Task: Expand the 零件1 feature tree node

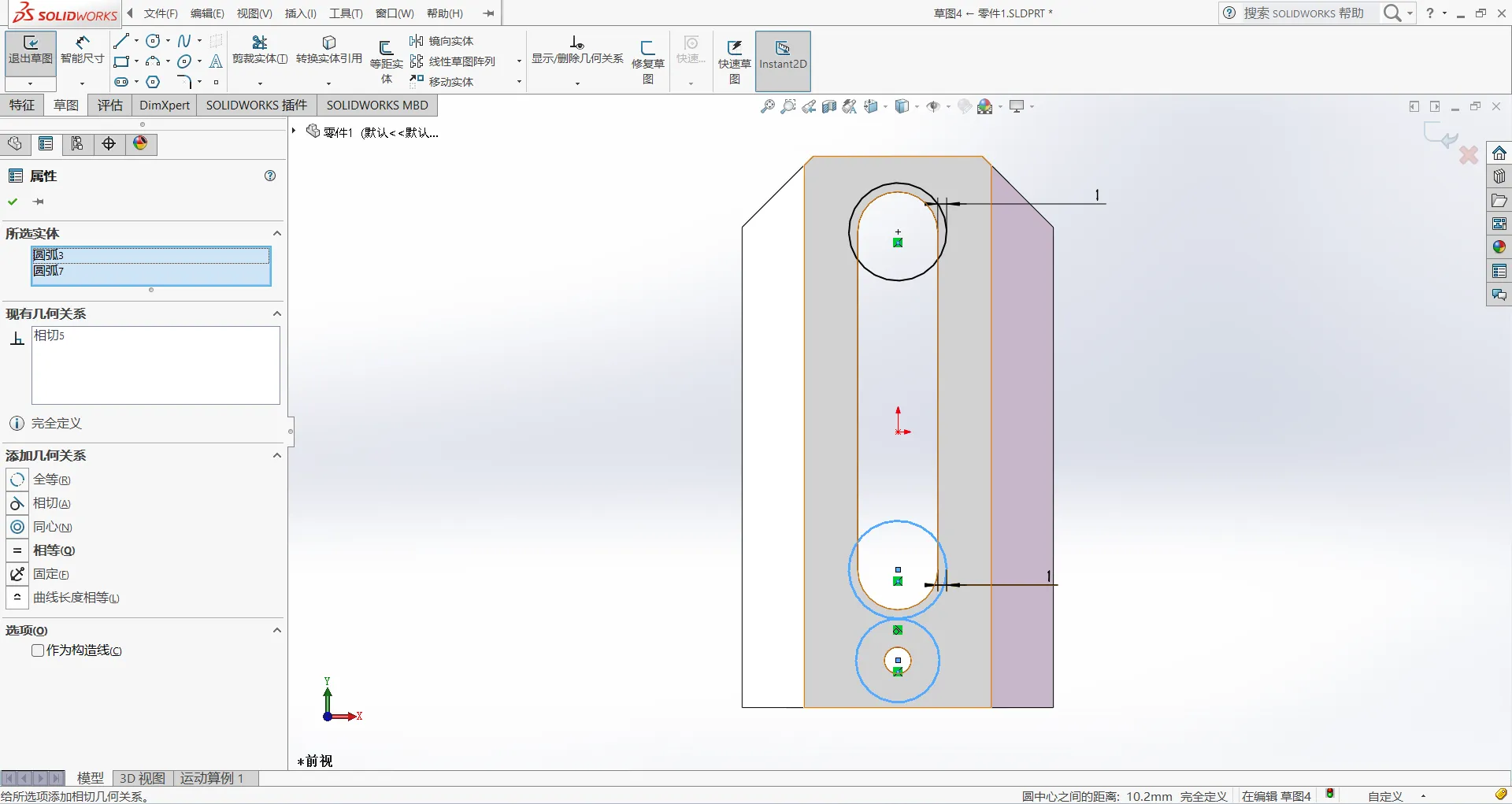Action: [294, 132]
